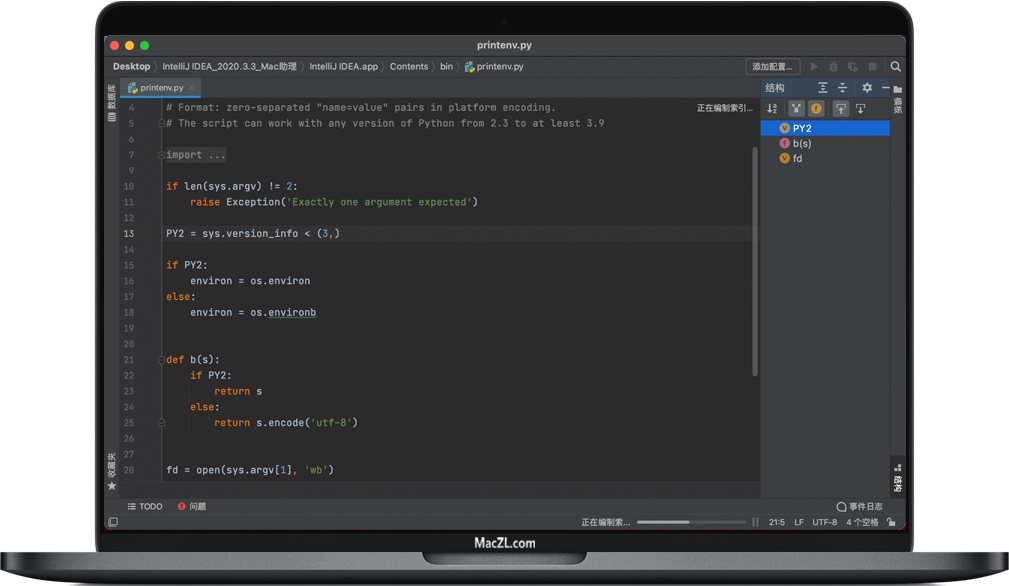This screenshot has height=586, width=1009.
Task: Click the indexing progress bar
Action: coord(690,521)
